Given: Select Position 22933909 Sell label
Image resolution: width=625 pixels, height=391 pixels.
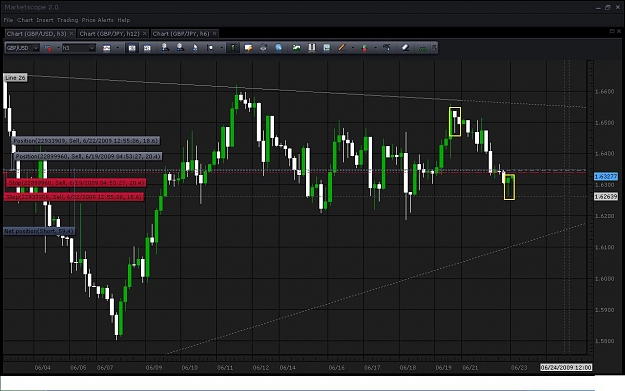Looking at the screenshot, I should pos(86,141).
